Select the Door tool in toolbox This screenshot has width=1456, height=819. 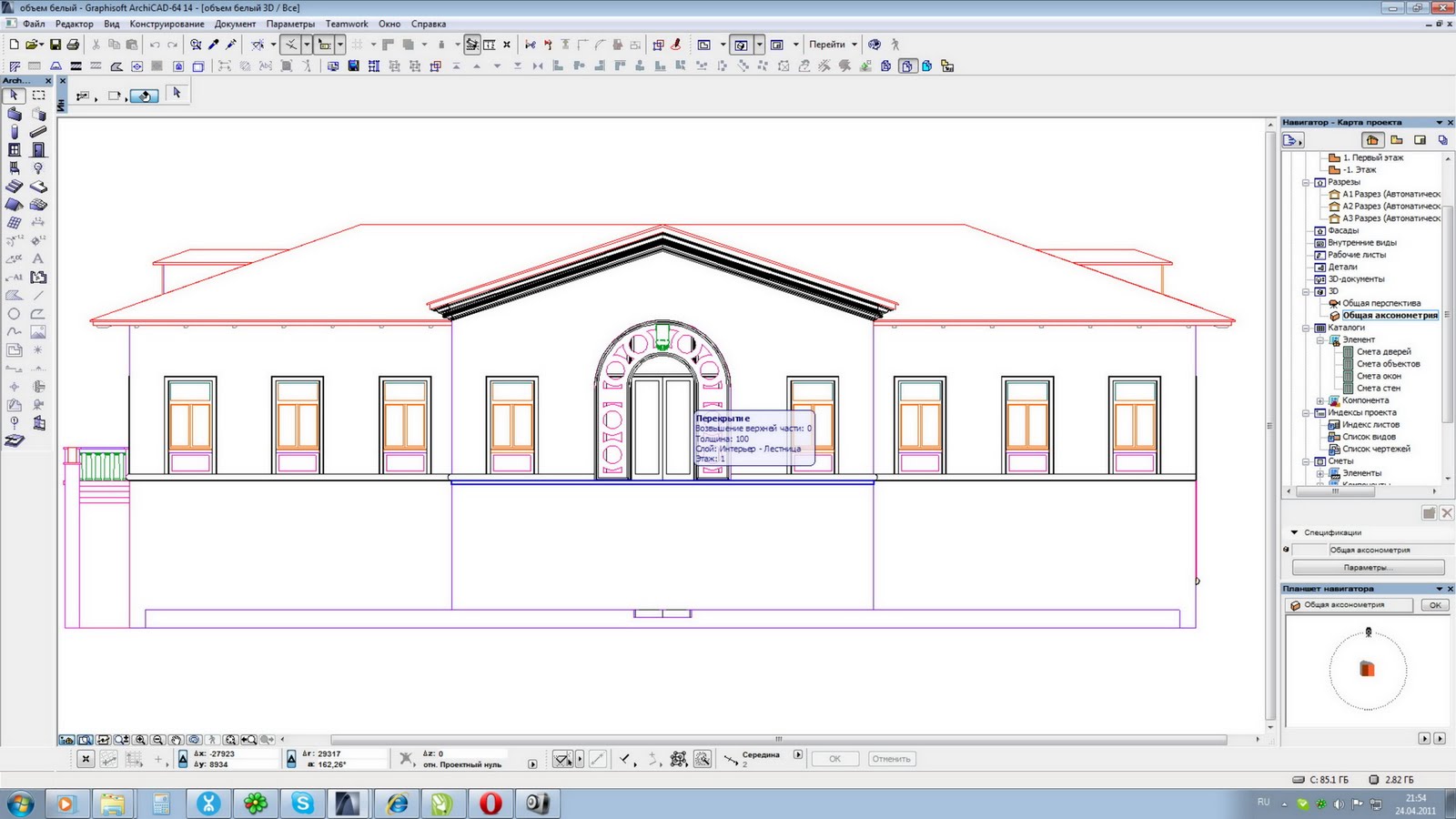click(x=38, y=150)
